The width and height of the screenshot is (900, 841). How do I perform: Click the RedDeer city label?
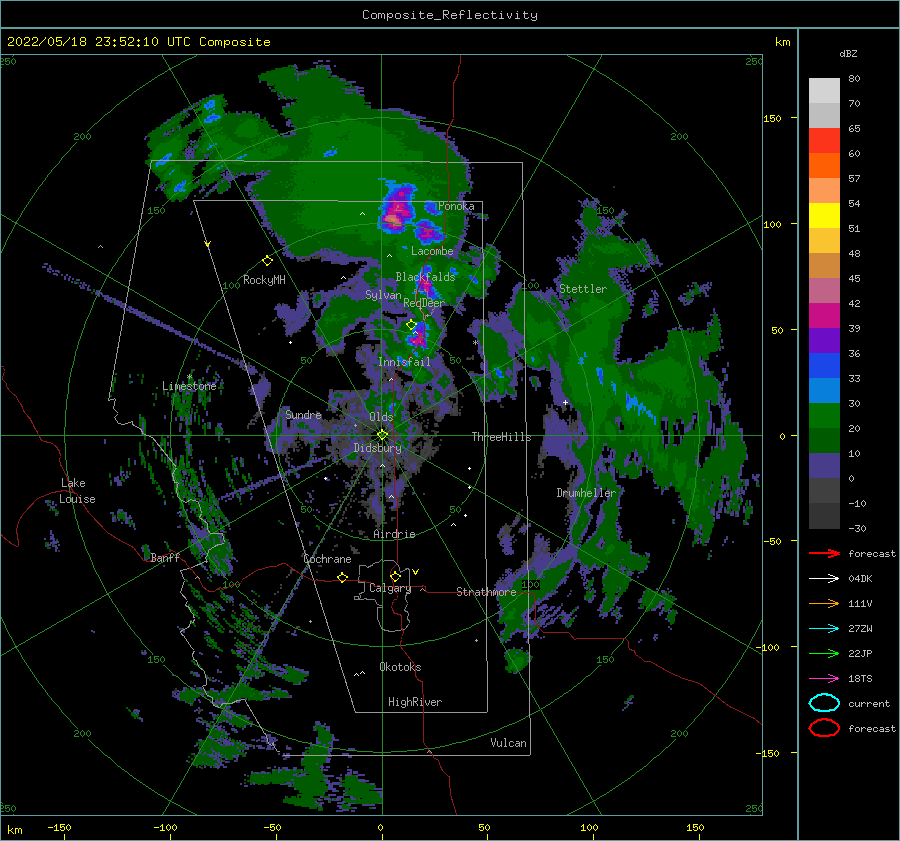tap(424, 303)
